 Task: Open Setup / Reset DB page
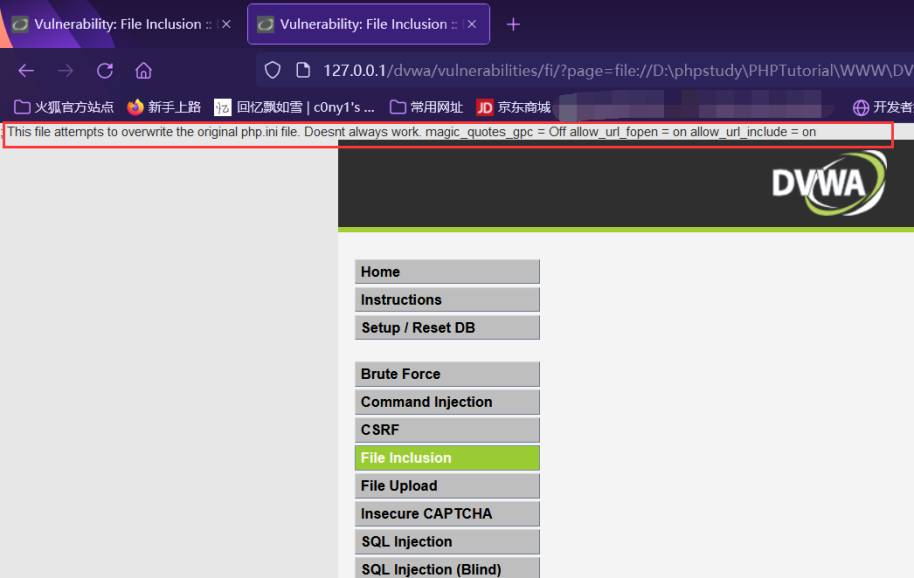447,327
